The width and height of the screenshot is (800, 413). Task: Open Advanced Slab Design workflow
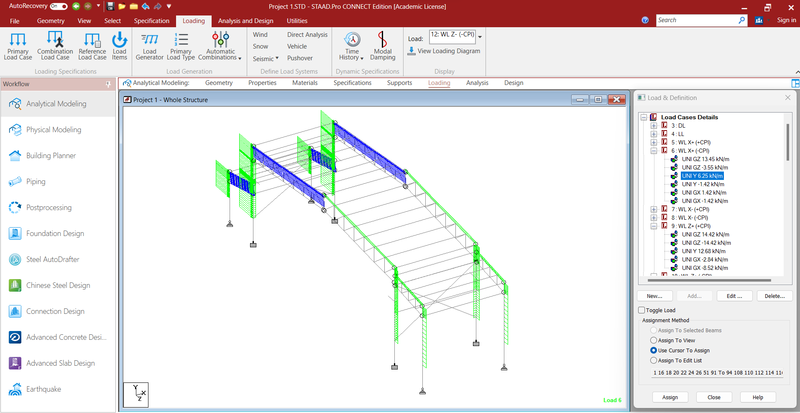coord(58,363)
